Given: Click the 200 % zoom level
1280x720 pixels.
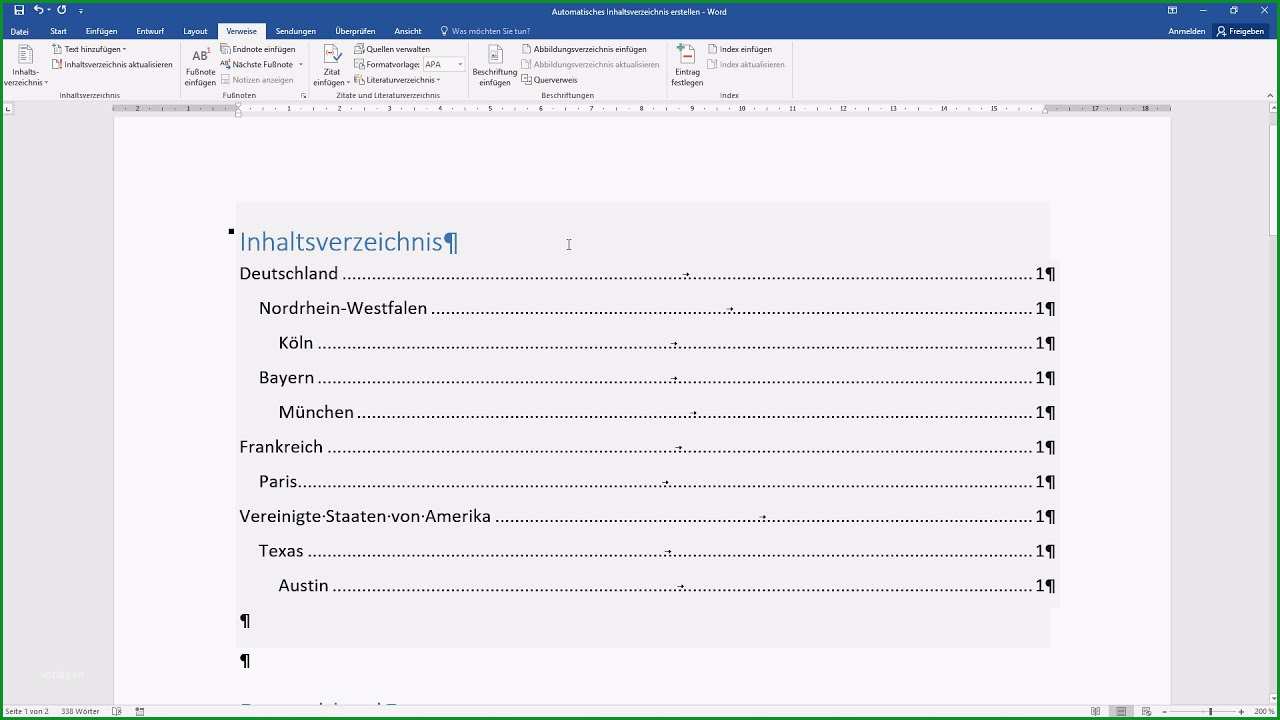Looking at the screenshot, I should (1264, 711).
